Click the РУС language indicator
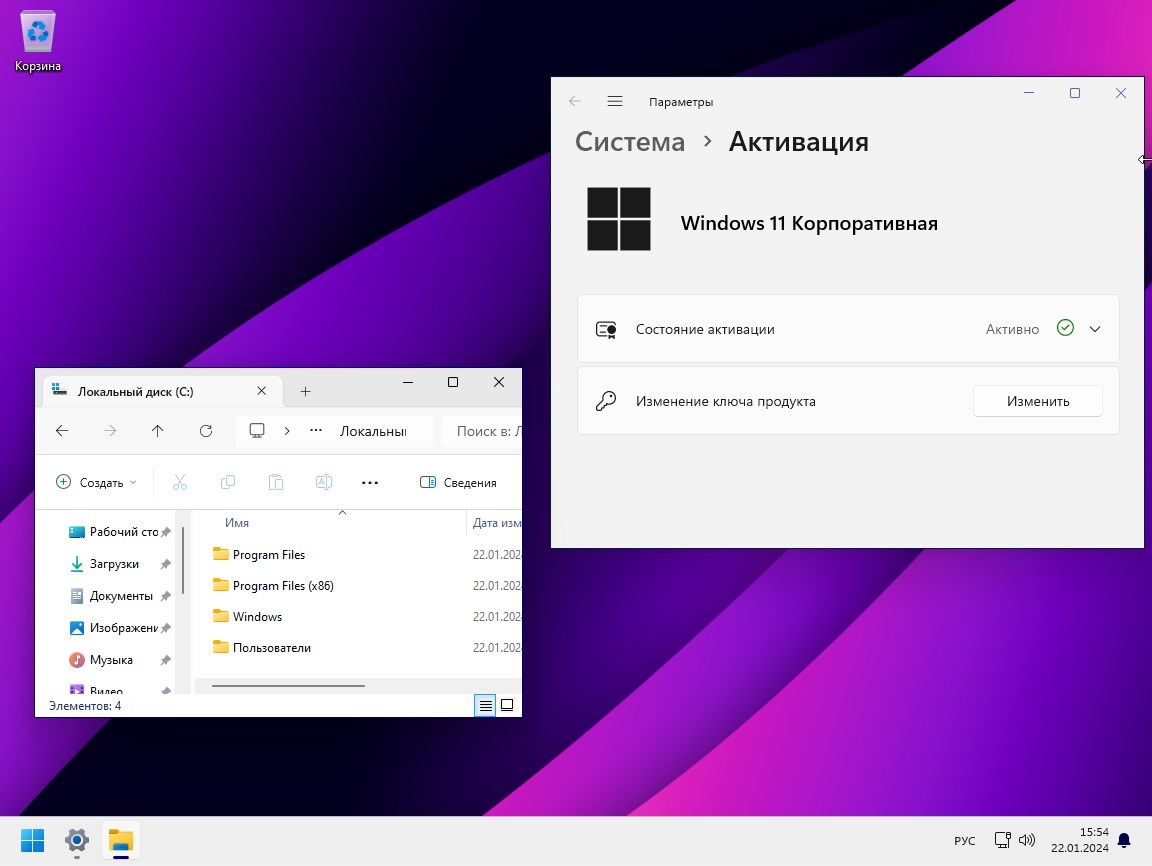Screen dimensions: 1152x866 tap(965, 841)
